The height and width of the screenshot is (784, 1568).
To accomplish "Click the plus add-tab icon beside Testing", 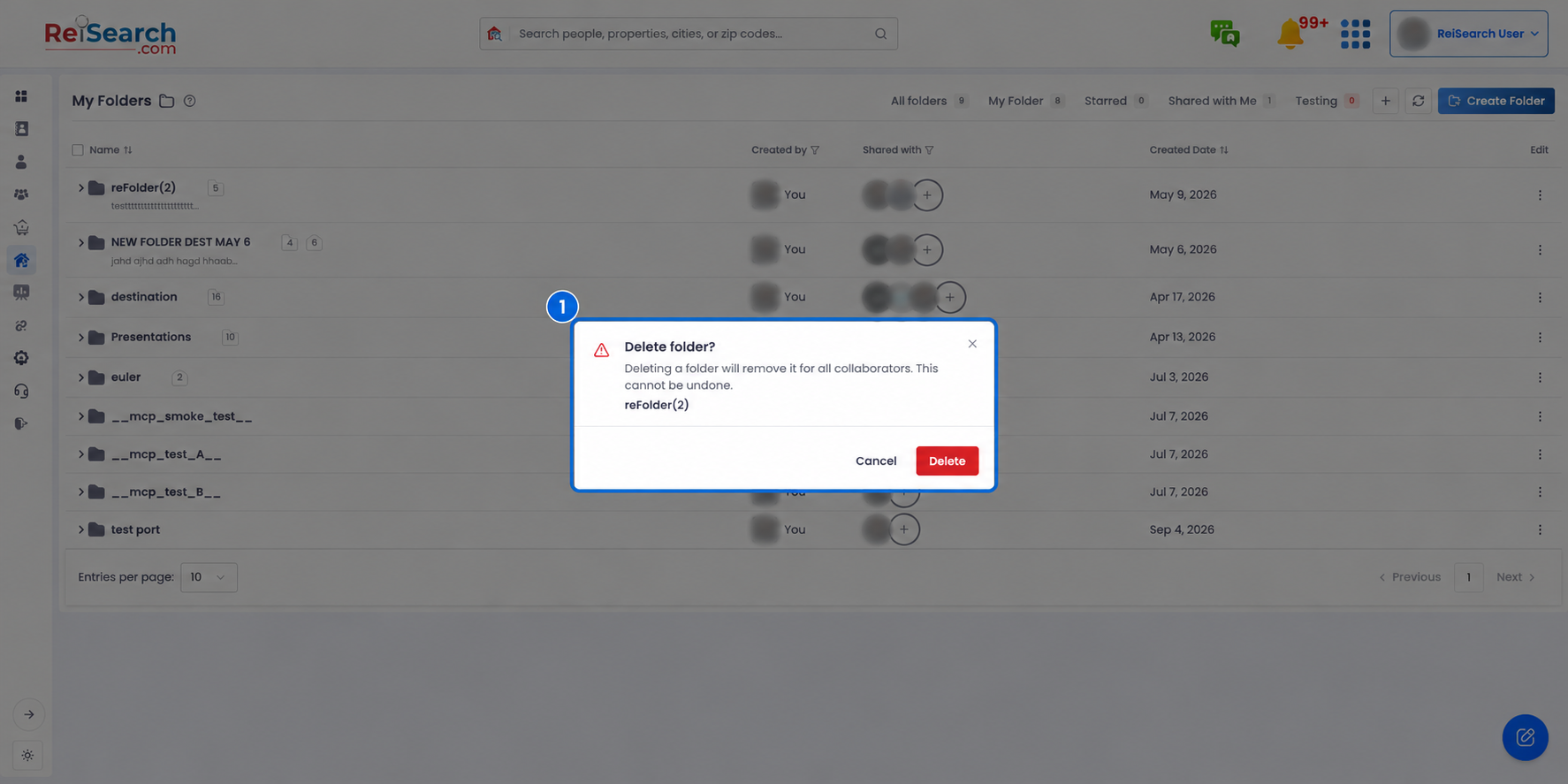I will tap(1385, 101).
